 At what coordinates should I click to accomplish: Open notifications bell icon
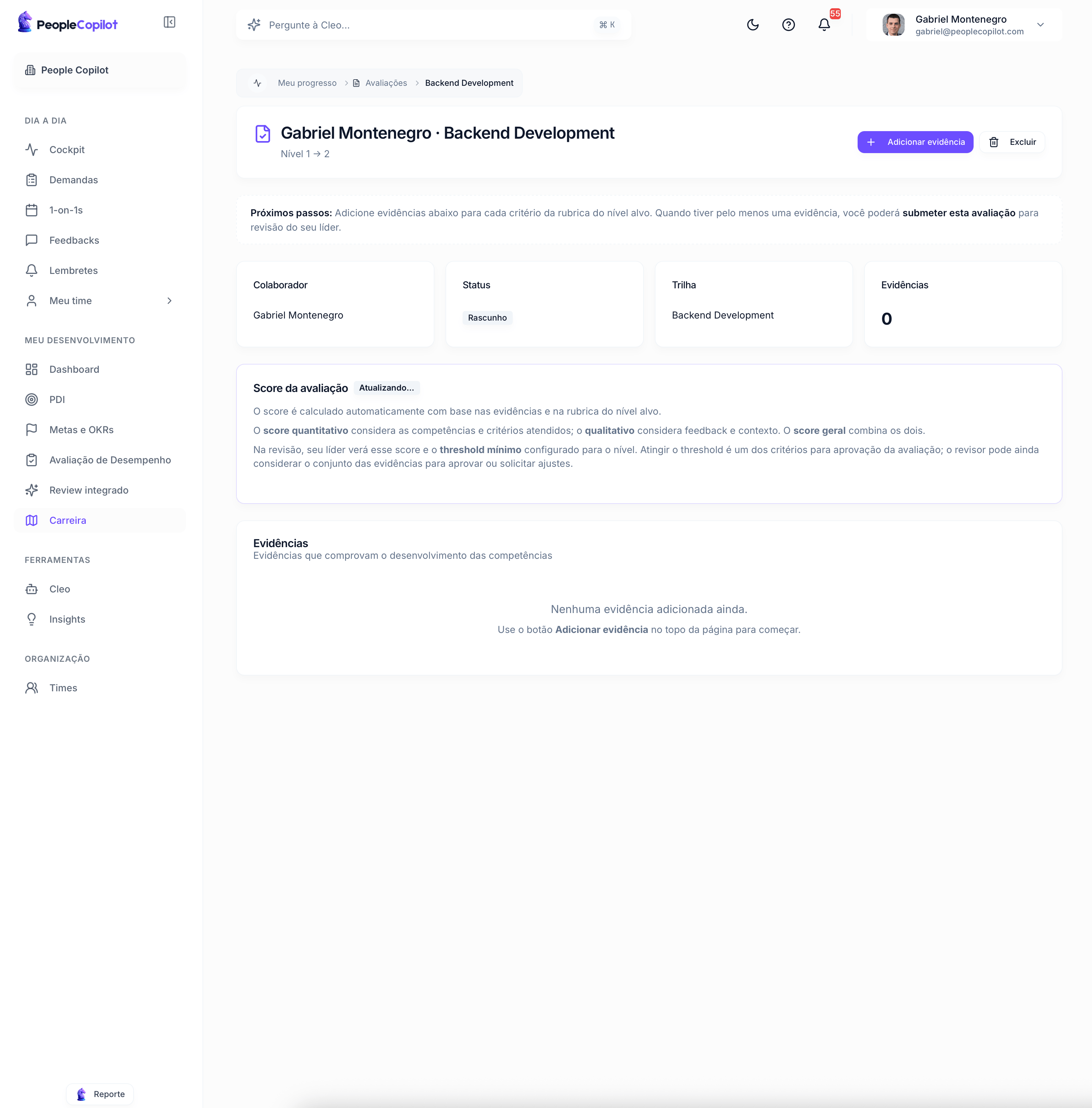point(824,25)
